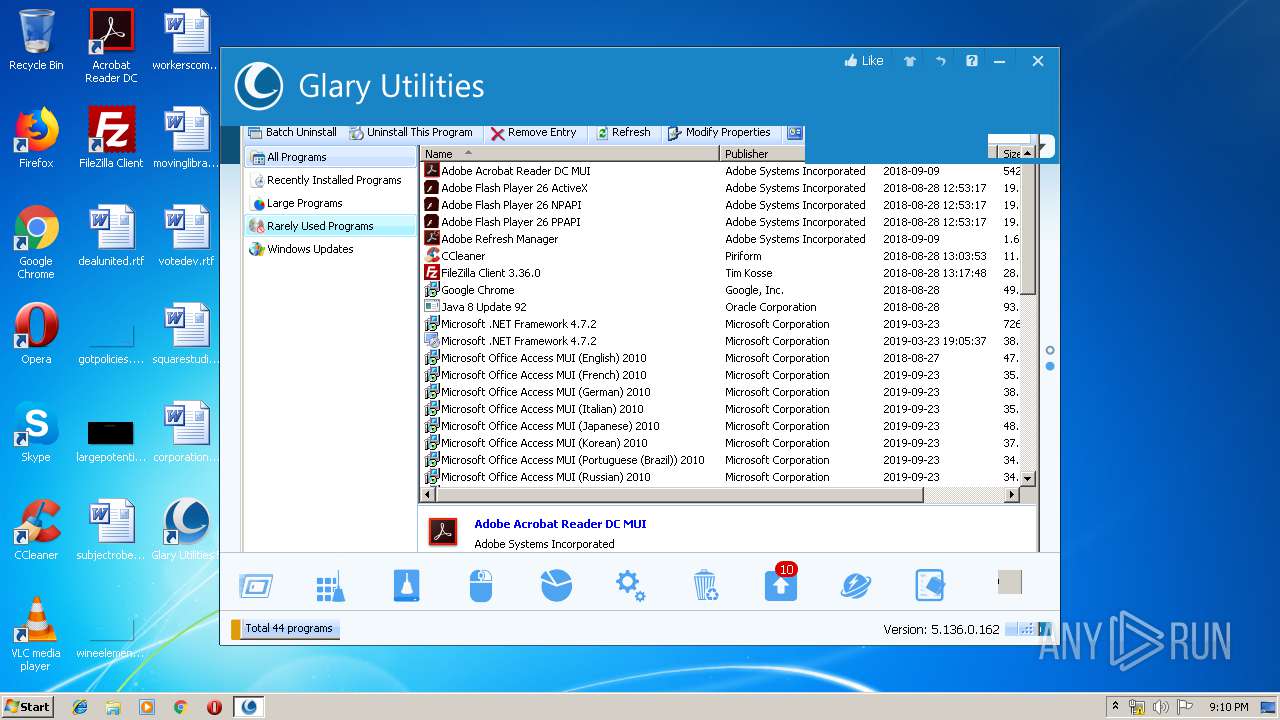Open Recycle Bin on desktop

coord(36,40)
